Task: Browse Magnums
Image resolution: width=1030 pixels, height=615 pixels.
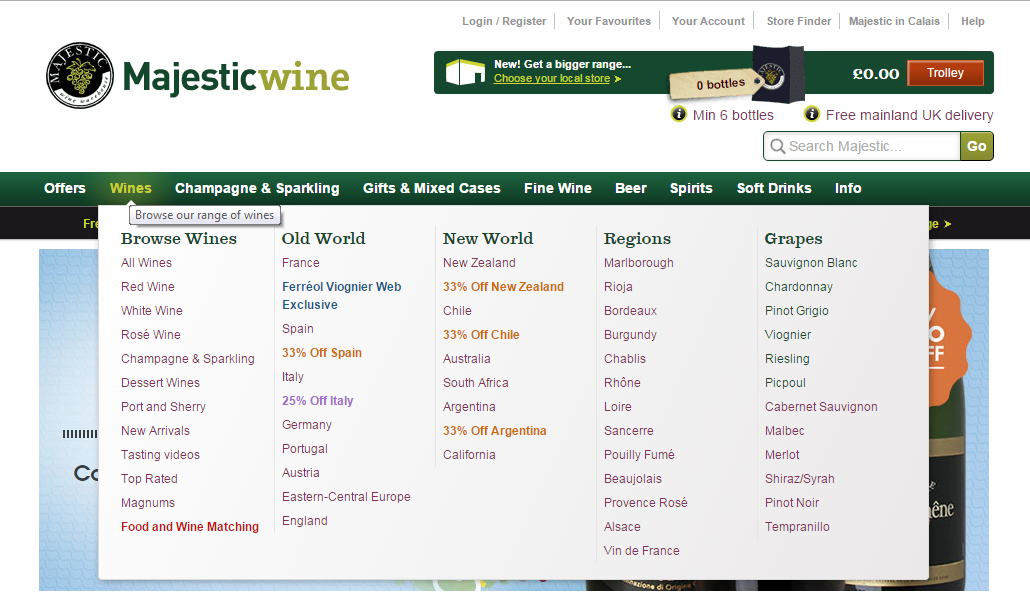Action: (x=148, y=503)
